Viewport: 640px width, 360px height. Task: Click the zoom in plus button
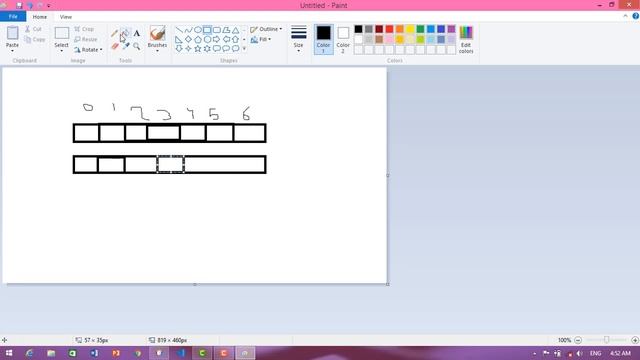[x=635, y=340]
